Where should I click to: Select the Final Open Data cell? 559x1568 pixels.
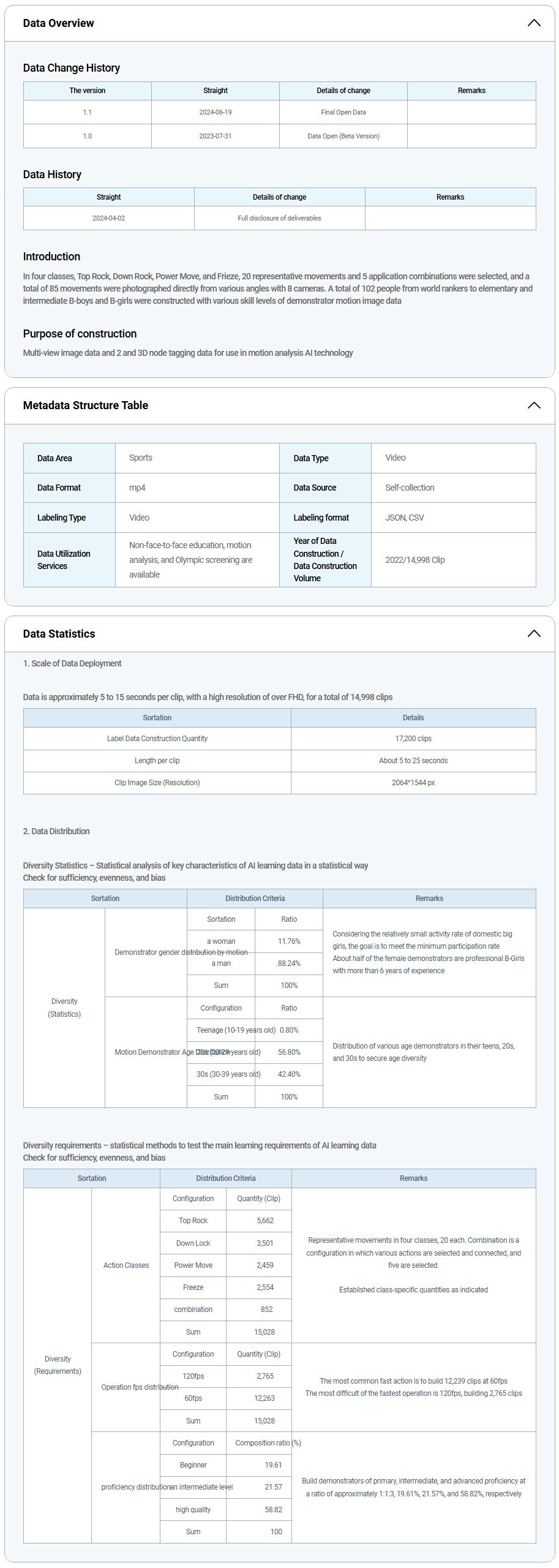pos(343,112)
